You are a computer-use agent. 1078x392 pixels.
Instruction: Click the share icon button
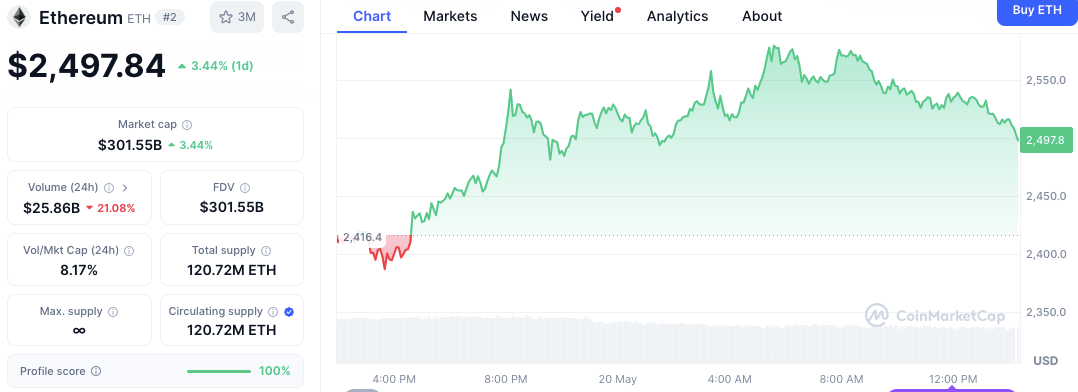288,17
